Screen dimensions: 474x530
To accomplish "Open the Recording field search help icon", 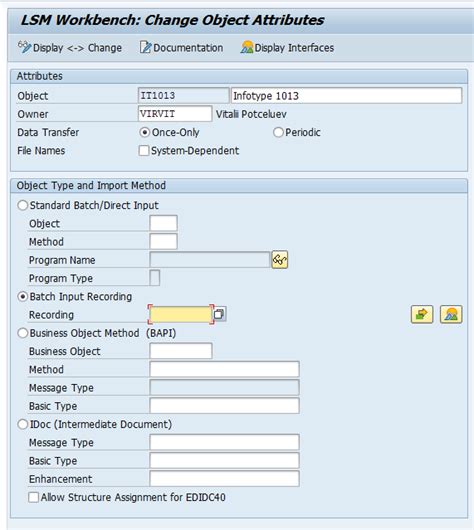I will [219, 314].
